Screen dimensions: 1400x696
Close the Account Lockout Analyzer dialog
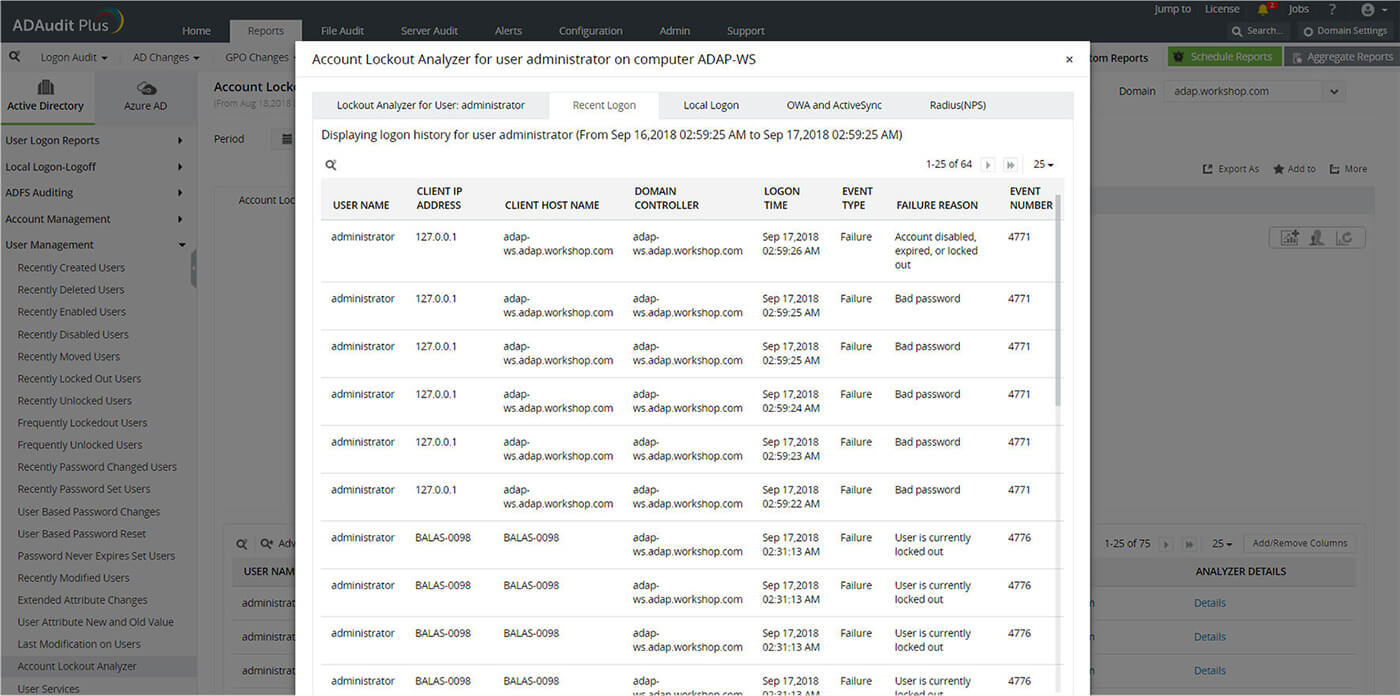[1069, 60]
